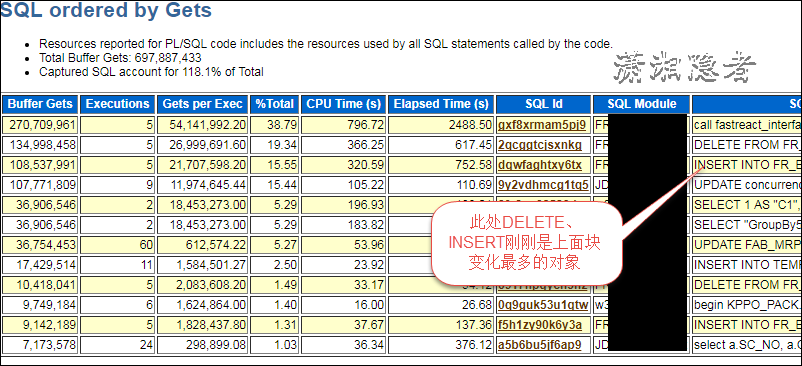Viewport: 802px width, 366px height.
Task: Click Gets per Exec value 298,899.08
Action: 215,345
